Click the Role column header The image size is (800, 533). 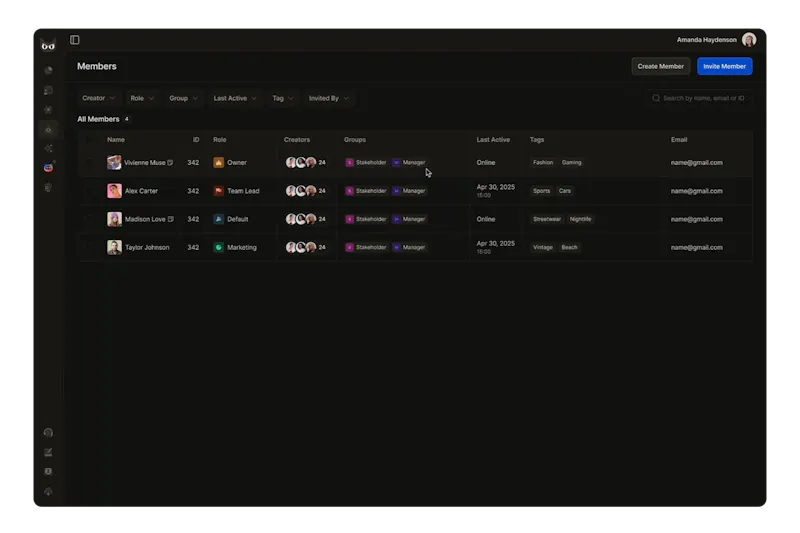tap(219, 140)
